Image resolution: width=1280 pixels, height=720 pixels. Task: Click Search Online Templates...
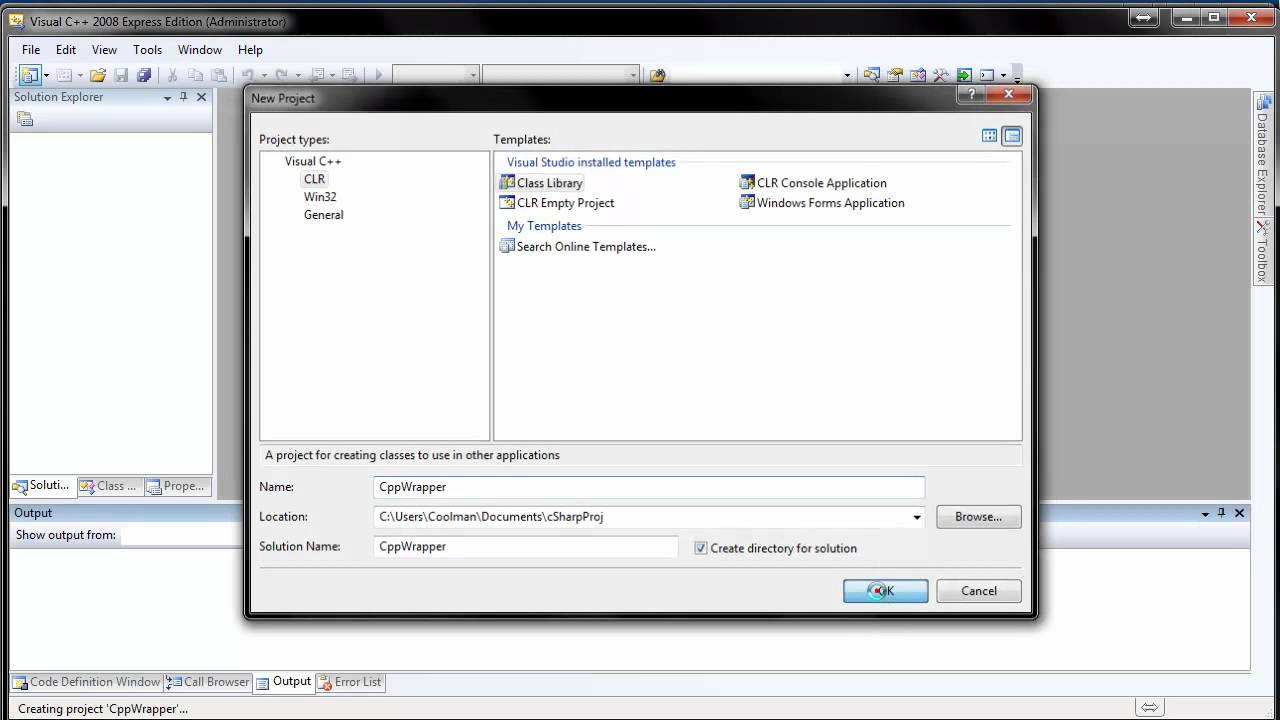[x=578, y=247]
